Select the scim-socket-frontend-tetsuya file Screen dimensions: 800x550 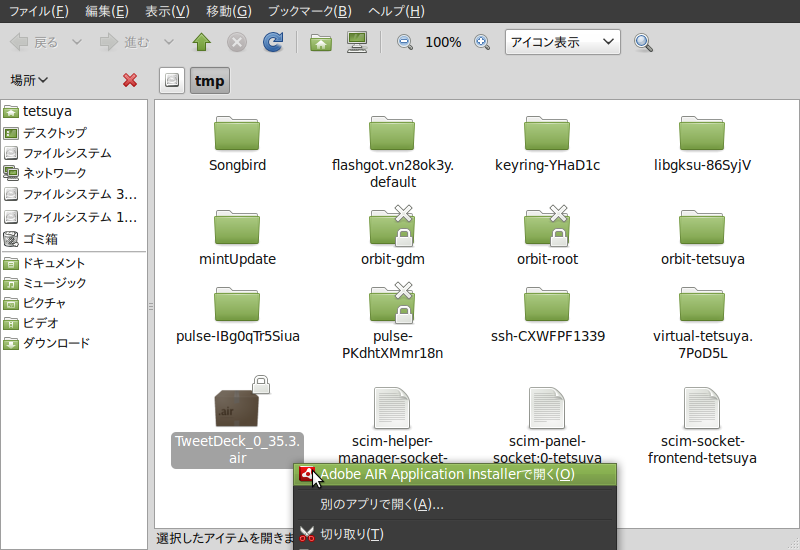(x=702, y=426)
